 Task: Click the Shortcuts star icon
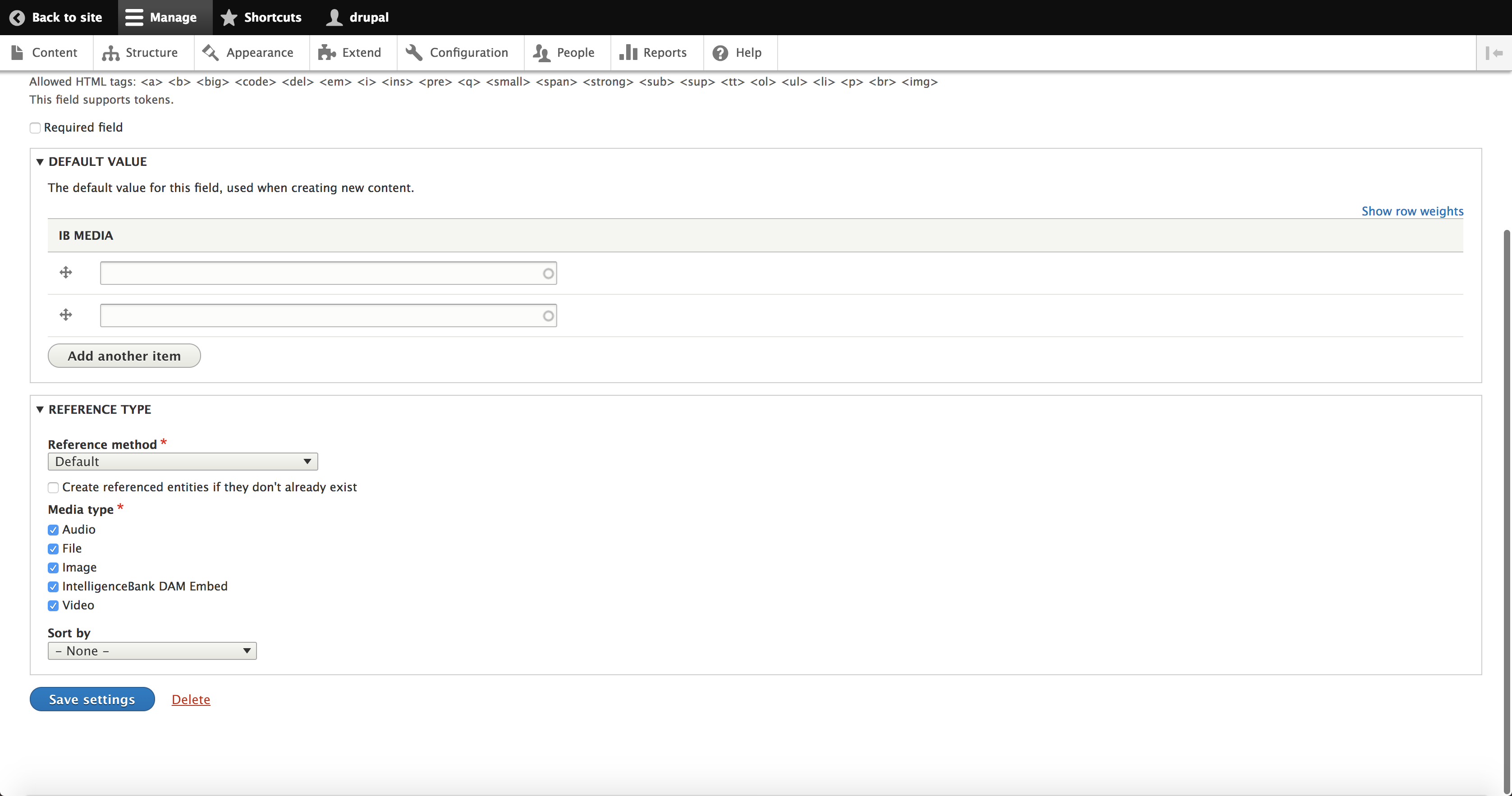(229, 18)
